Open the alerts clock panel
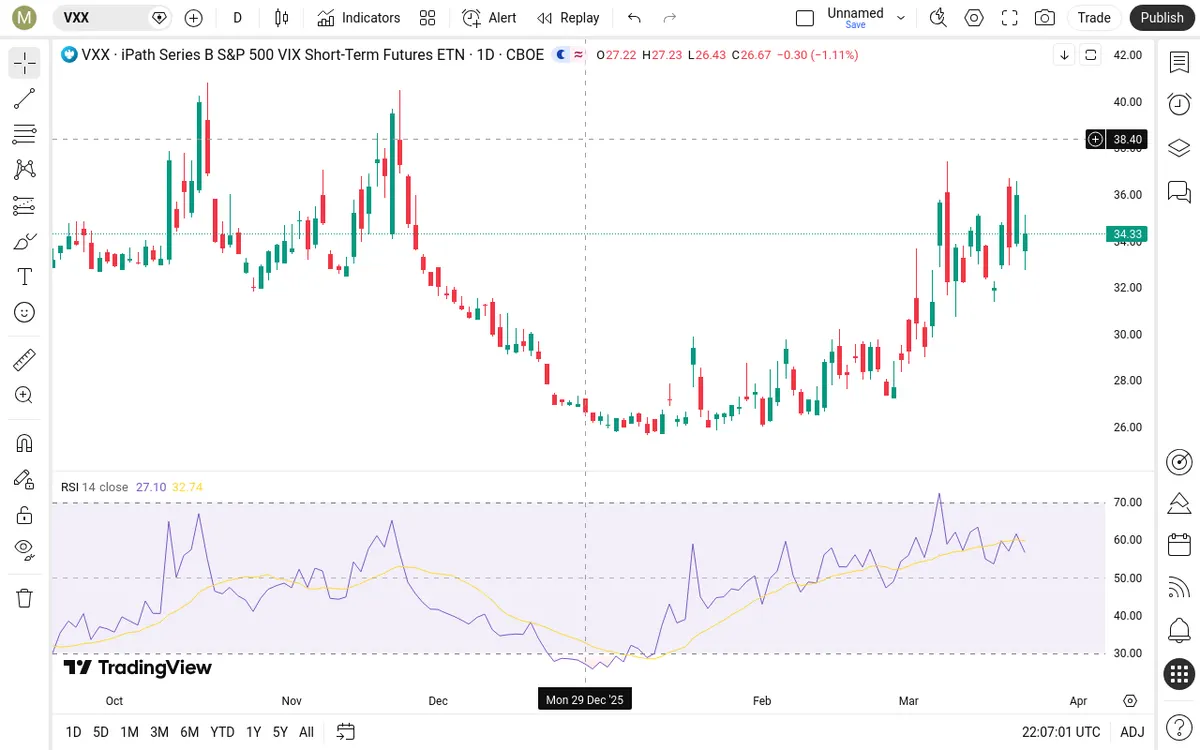1200x750 pixels. point(1179,104)
